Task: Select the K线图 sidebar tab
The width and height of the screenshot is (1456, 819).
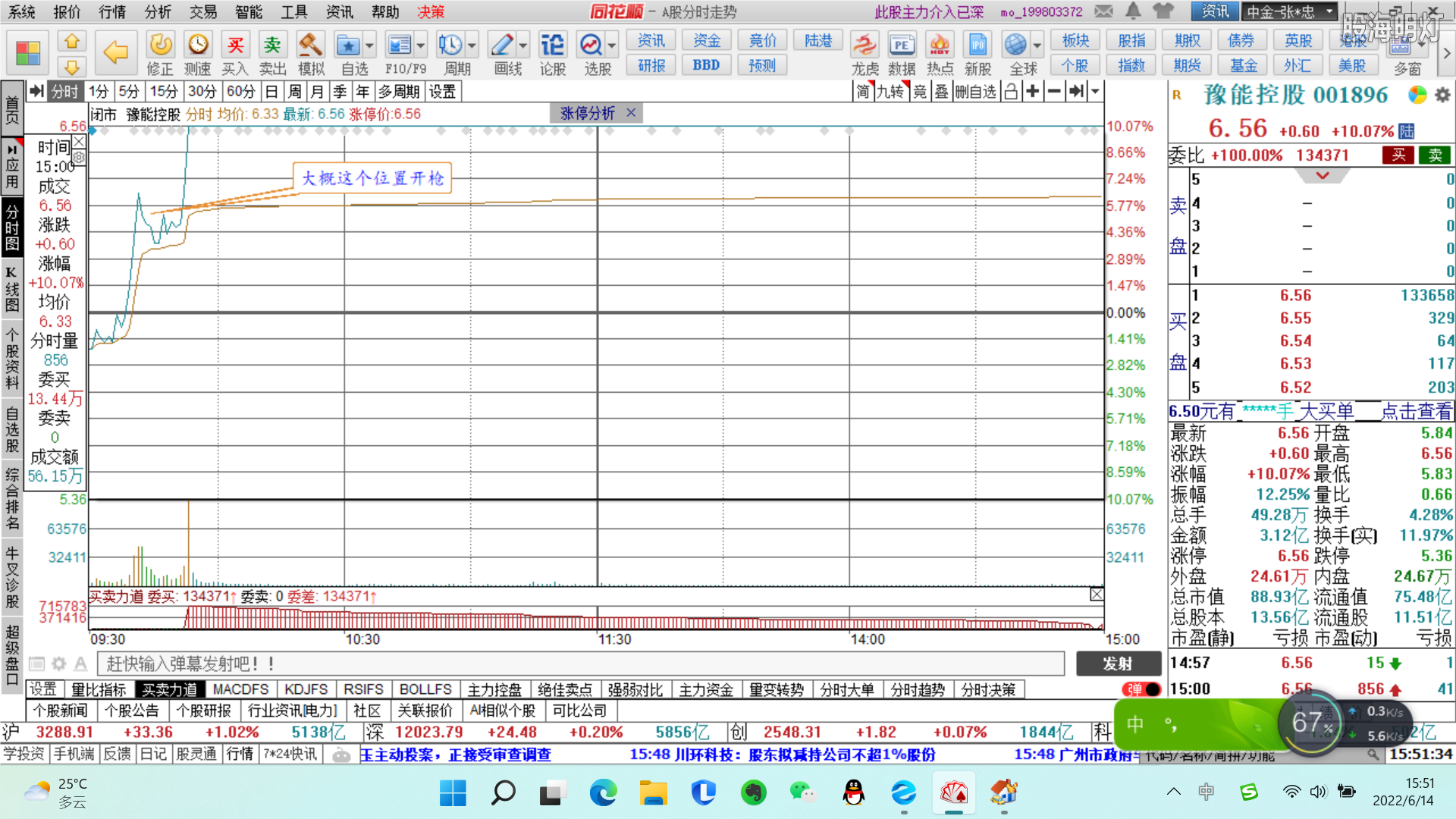Action: coord(12,288)
